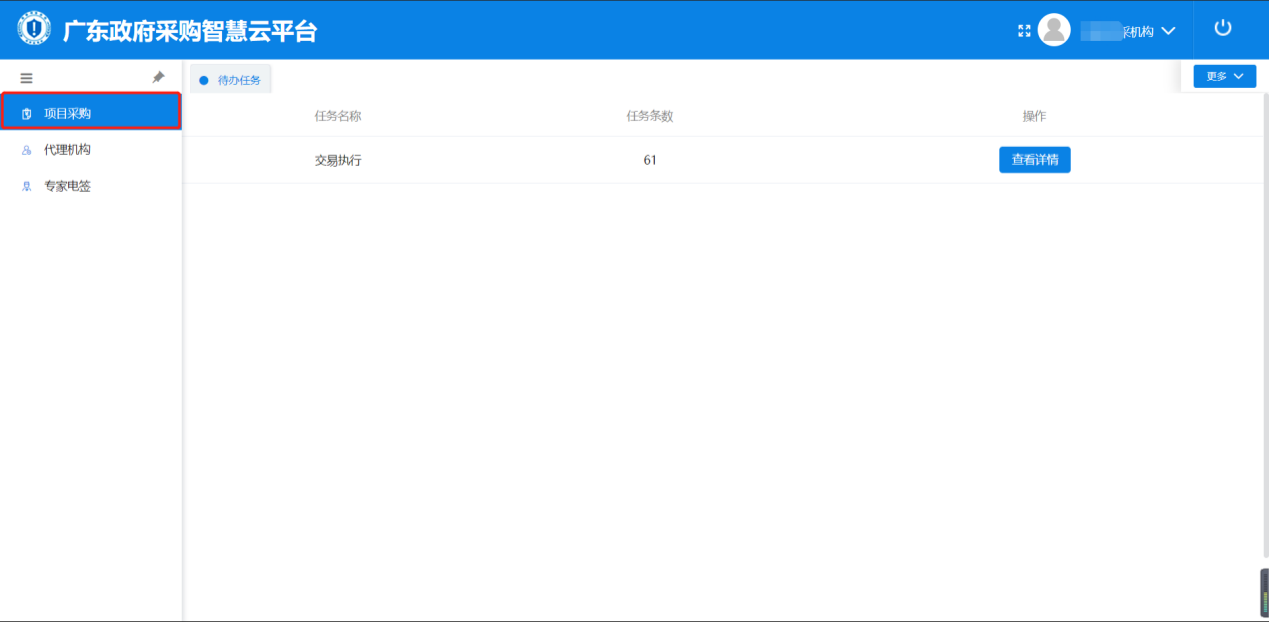This screenshot has width=1269, height=622.
Task: Click the 广东政府采购智慧云平台 title
Action: tap(190, 31)
